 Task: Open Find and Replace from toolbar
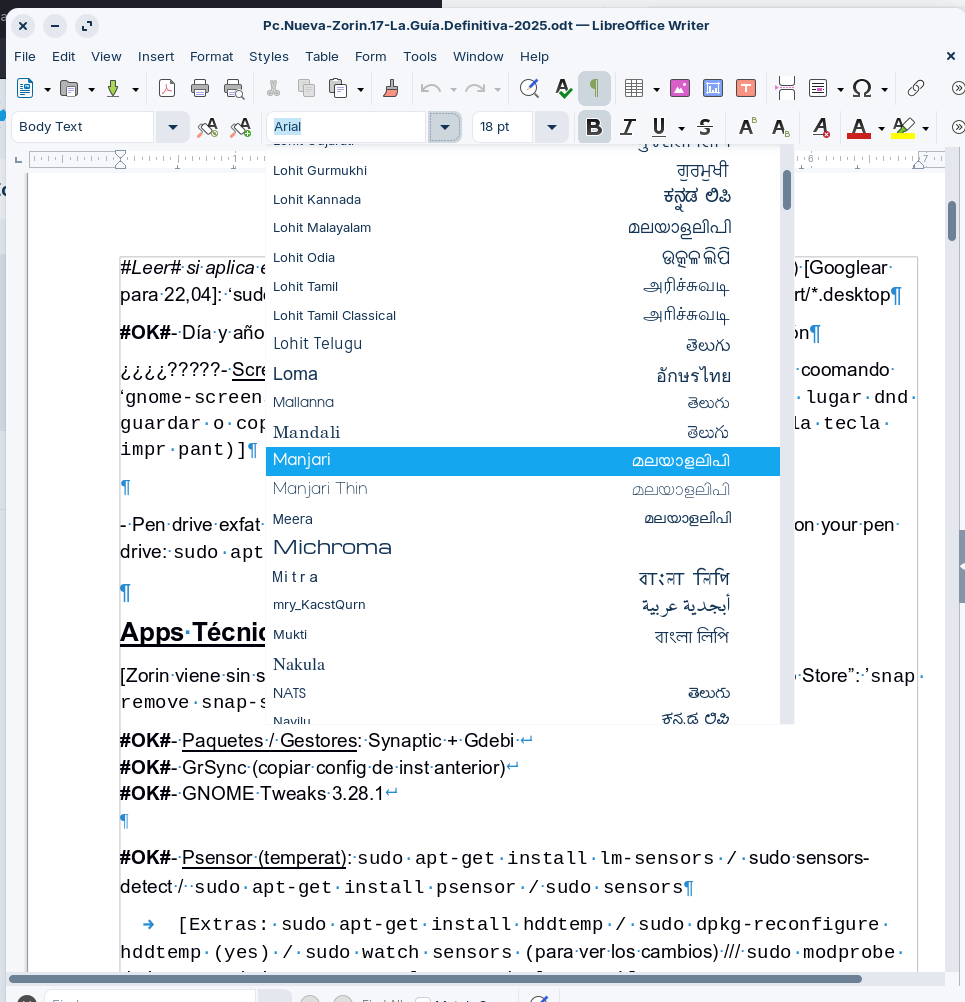[x=529, y=88]
